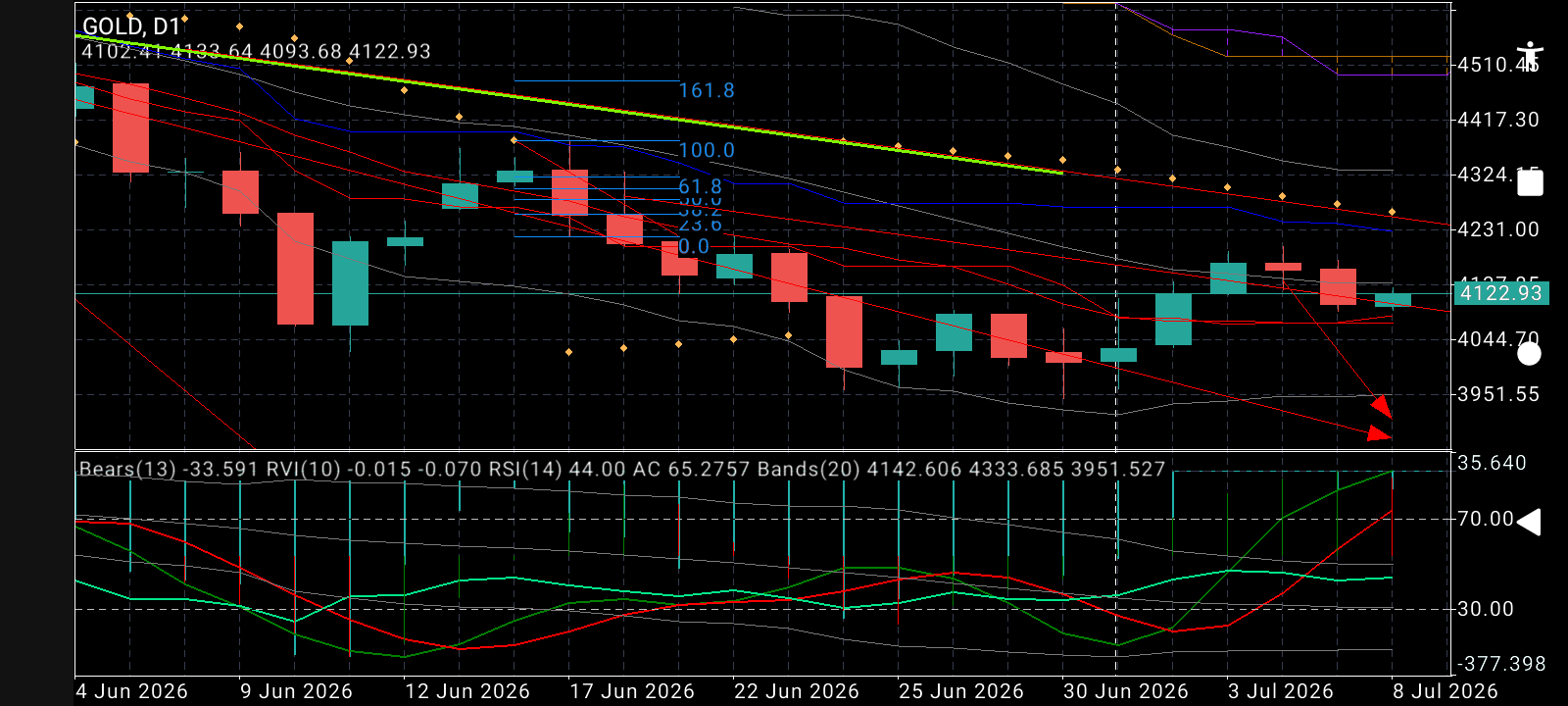The height and width of the screenshot is (706, 1568).
Task: Select the red arrowhead of the flatter trendline
Action: 1380,432
